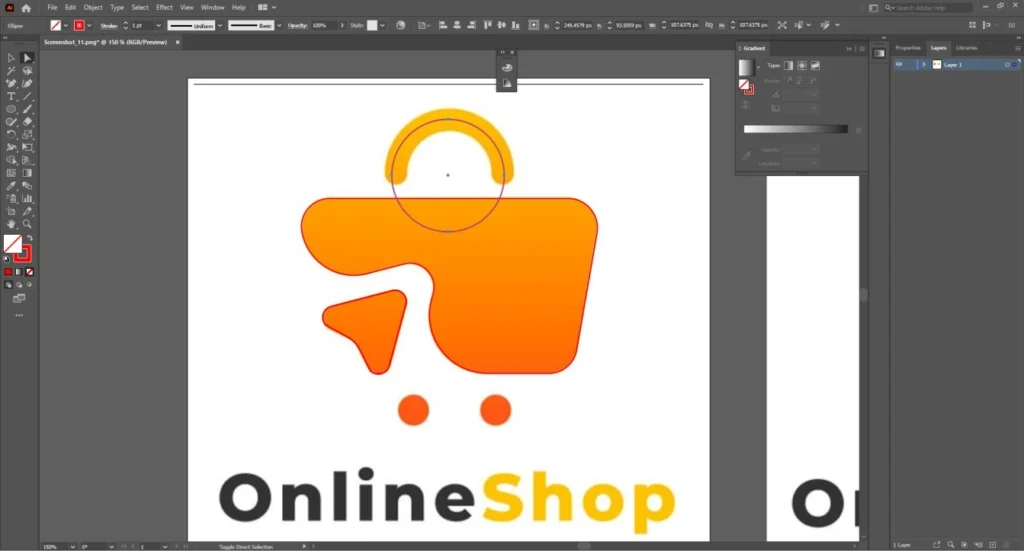Viewport: 1024px width, 551px height.
Task: Select the Curvature tool
Action: click(27, 84)
